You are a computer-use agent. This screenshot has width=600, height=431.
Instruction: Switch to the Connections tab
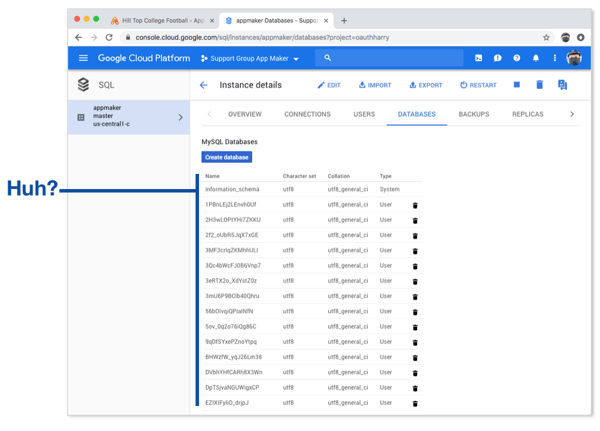[307, 114]
